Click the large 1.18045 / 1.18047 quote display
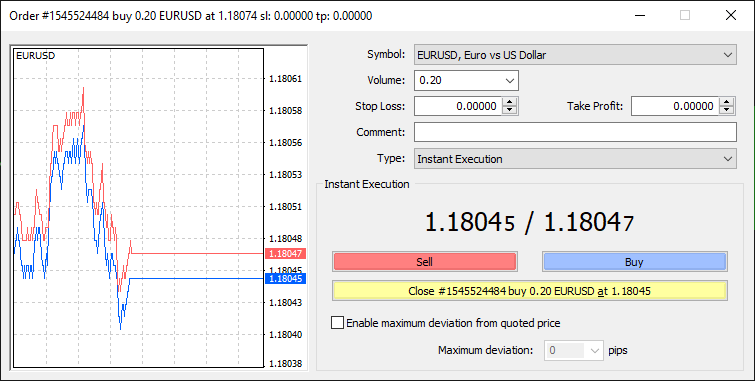Viewport: 755px width, 381px height. 529,223
